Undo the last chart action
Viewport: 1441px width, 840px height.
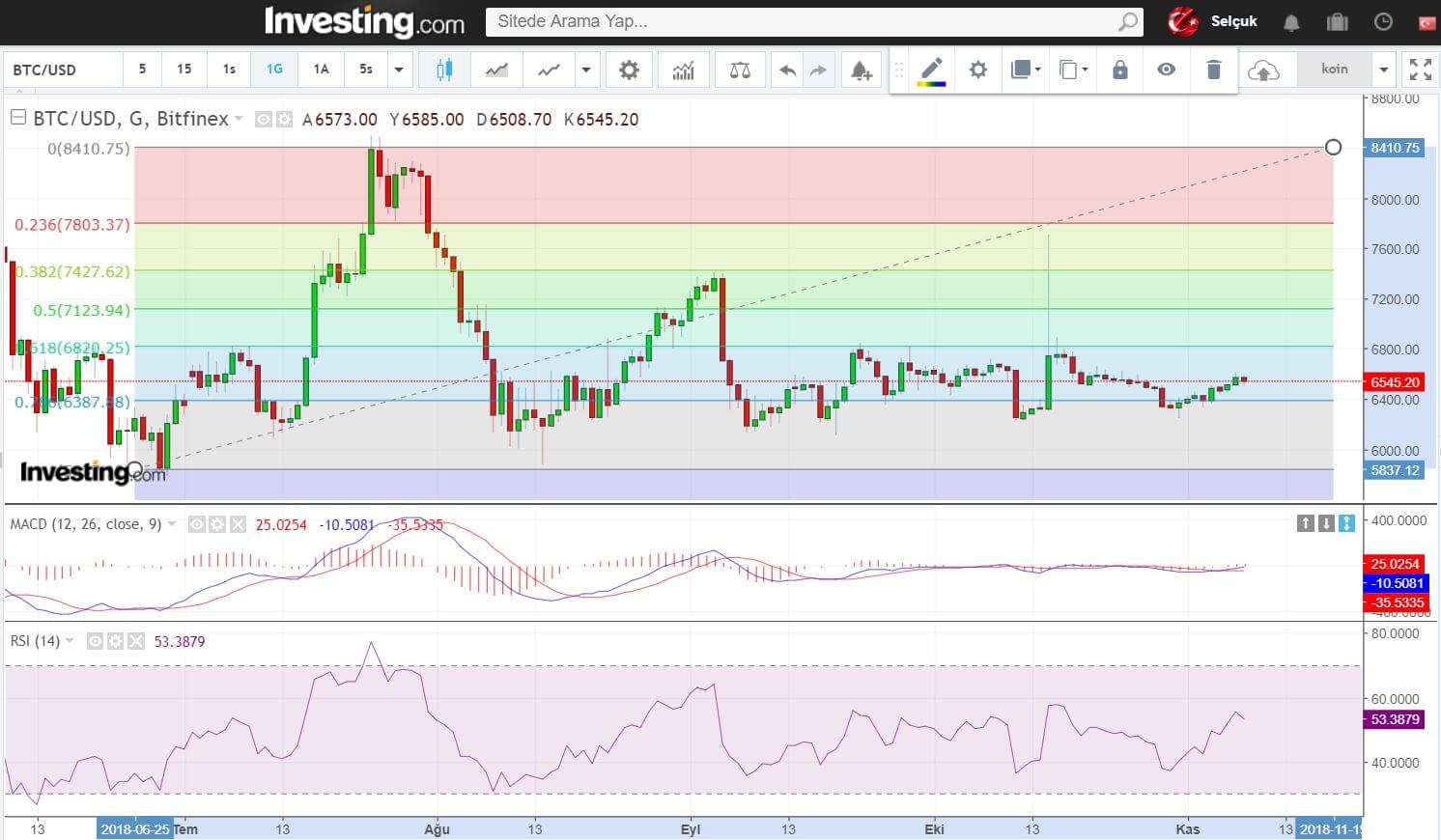tap(788, 70)
